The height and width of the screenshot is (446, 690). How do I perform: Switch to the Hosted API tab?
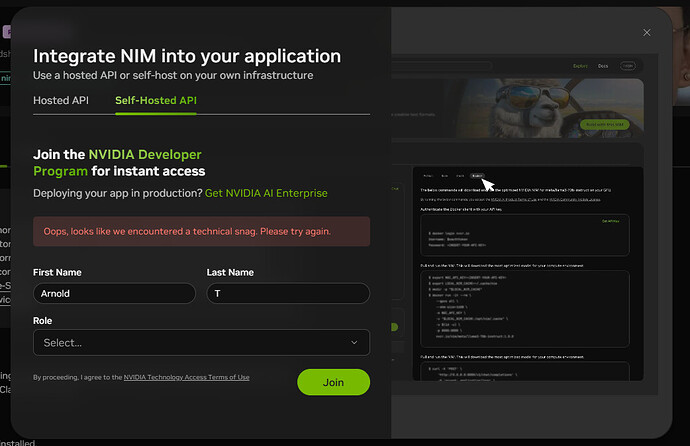point(61,100)
